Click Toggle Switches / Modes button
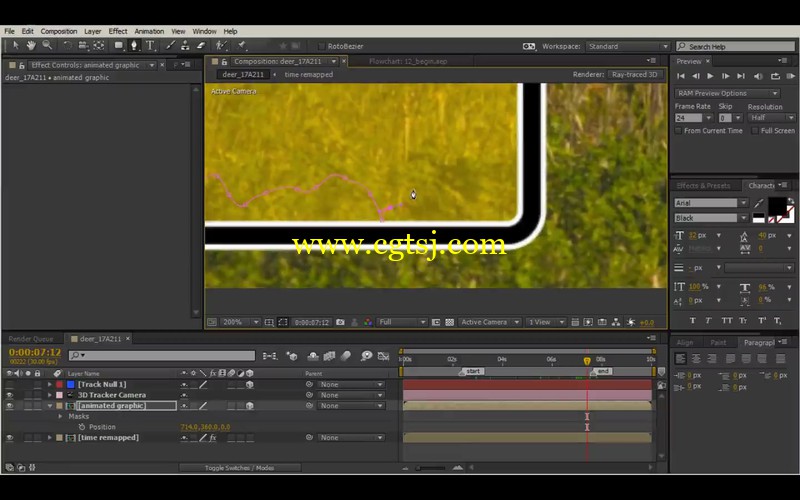This screenshot has width=800, height=500. pyautogui.click(x=239, y=467)
